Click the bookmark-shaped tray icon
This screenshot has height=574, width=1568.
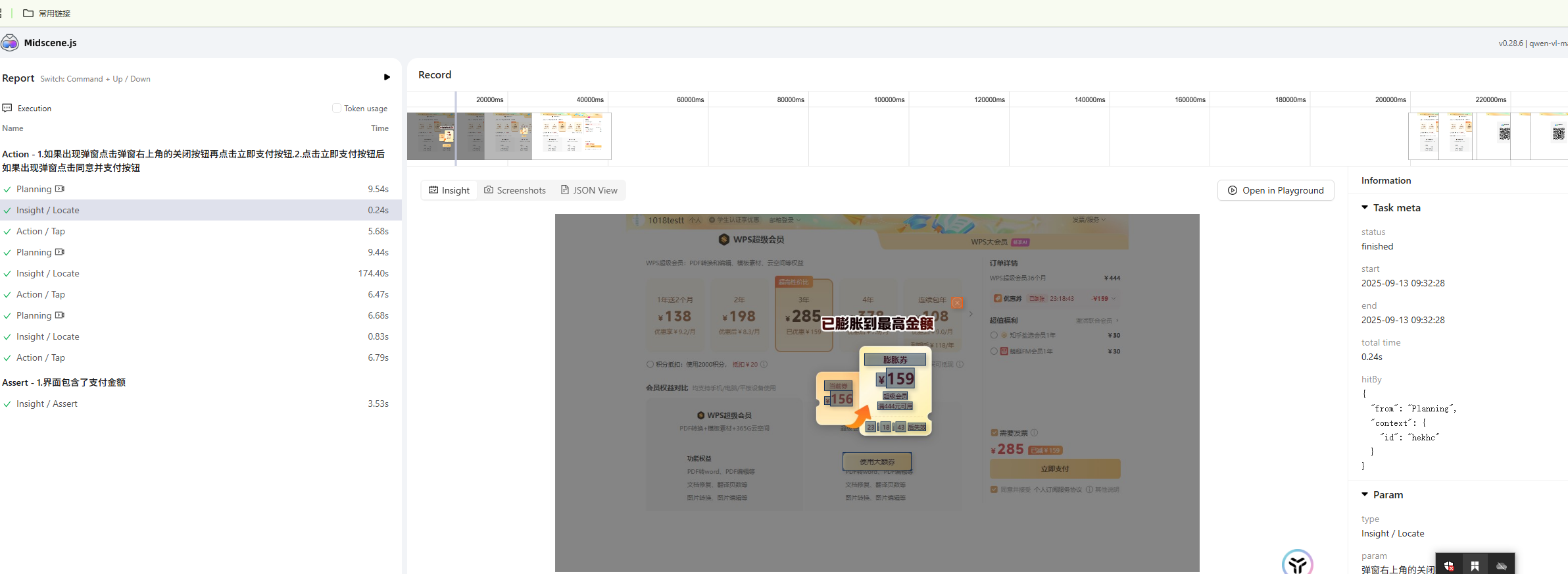1475,566
